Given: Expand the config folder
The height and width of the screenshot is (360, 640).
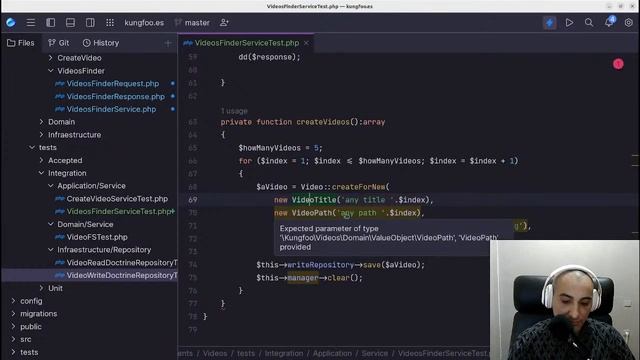Looking at the screenshot, I should coord(13,301).
